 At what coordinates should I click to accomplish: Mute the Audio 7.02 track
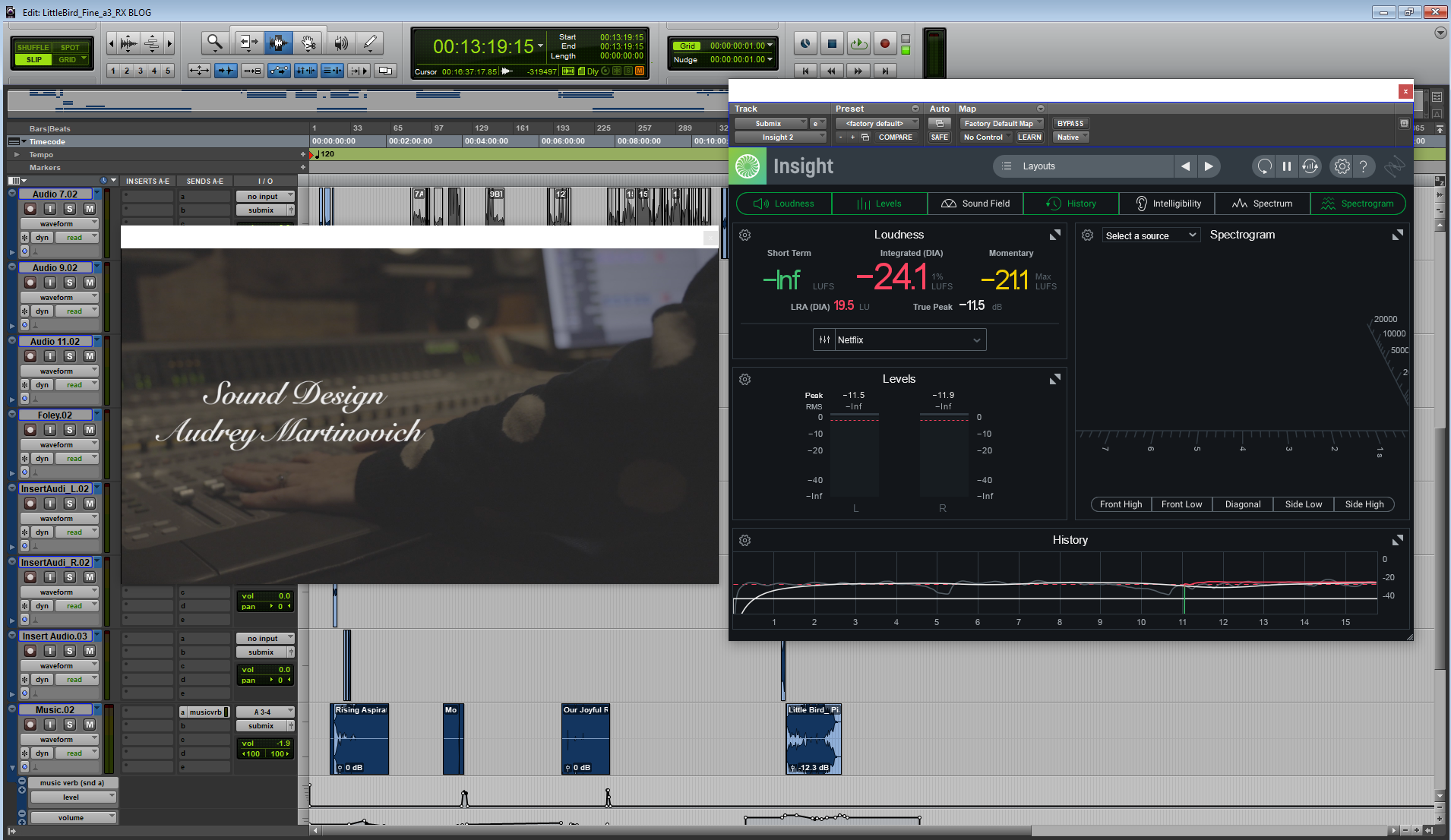89,209
